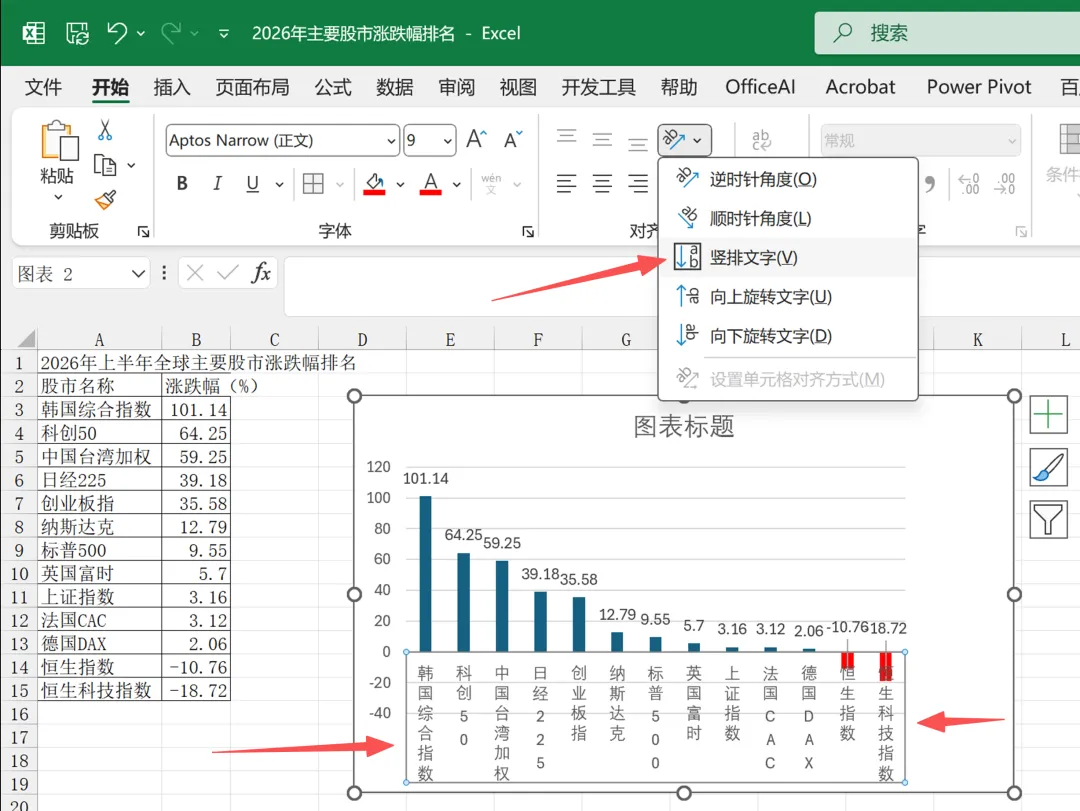Switch to the 视图 tab
Image resolution: width=1080 pixels, height=811 pixels.
[x=518, y=88]
